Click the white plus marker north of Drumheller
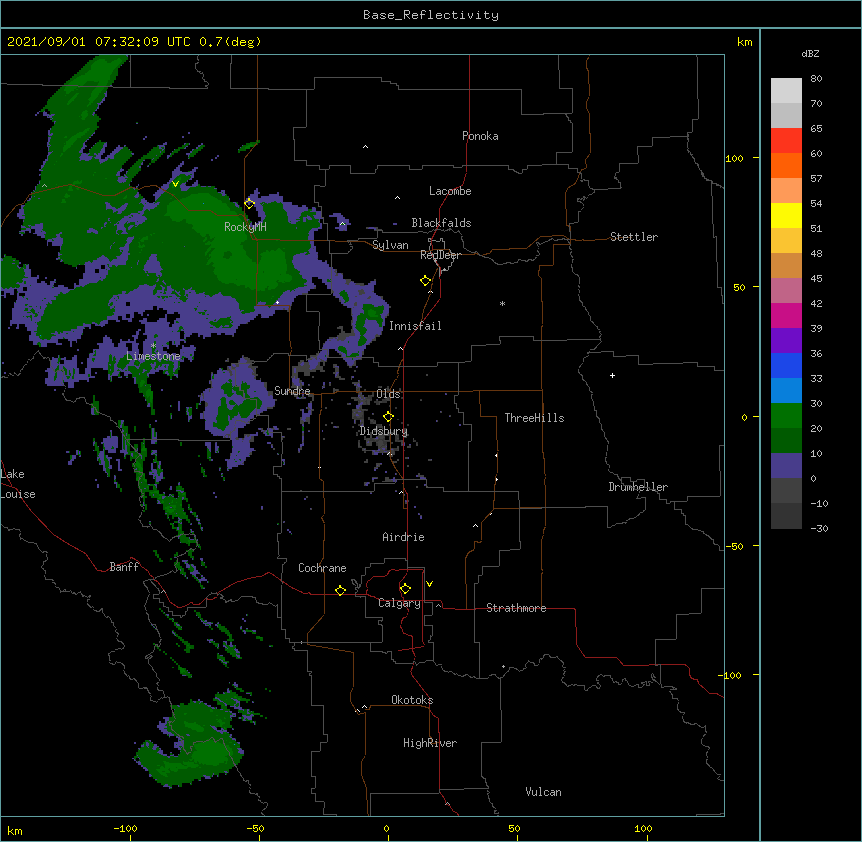This screenshot has width=862, height=842. coord(612,375)
